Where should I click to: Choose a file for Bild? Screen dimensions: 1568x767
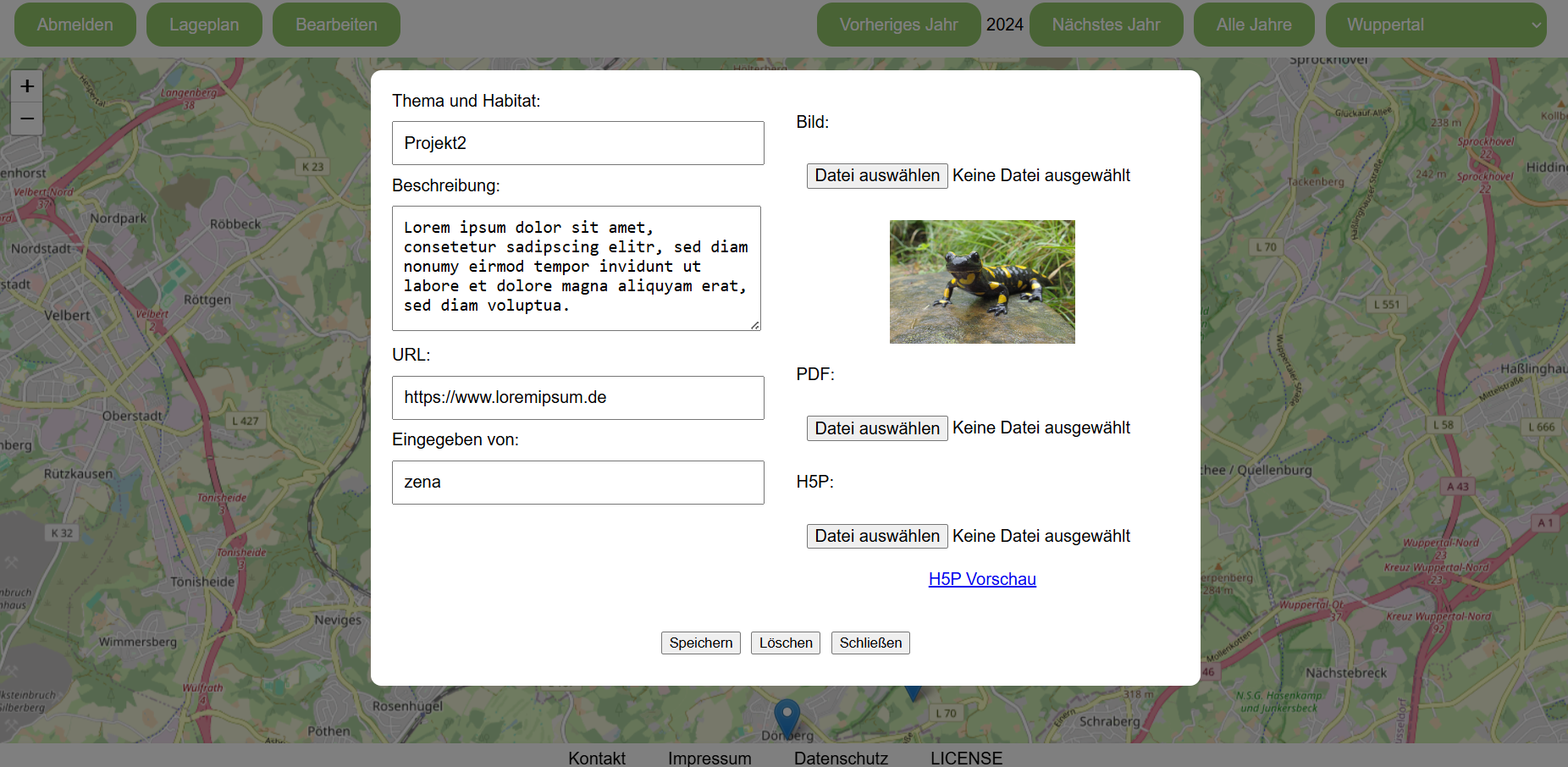876,175
